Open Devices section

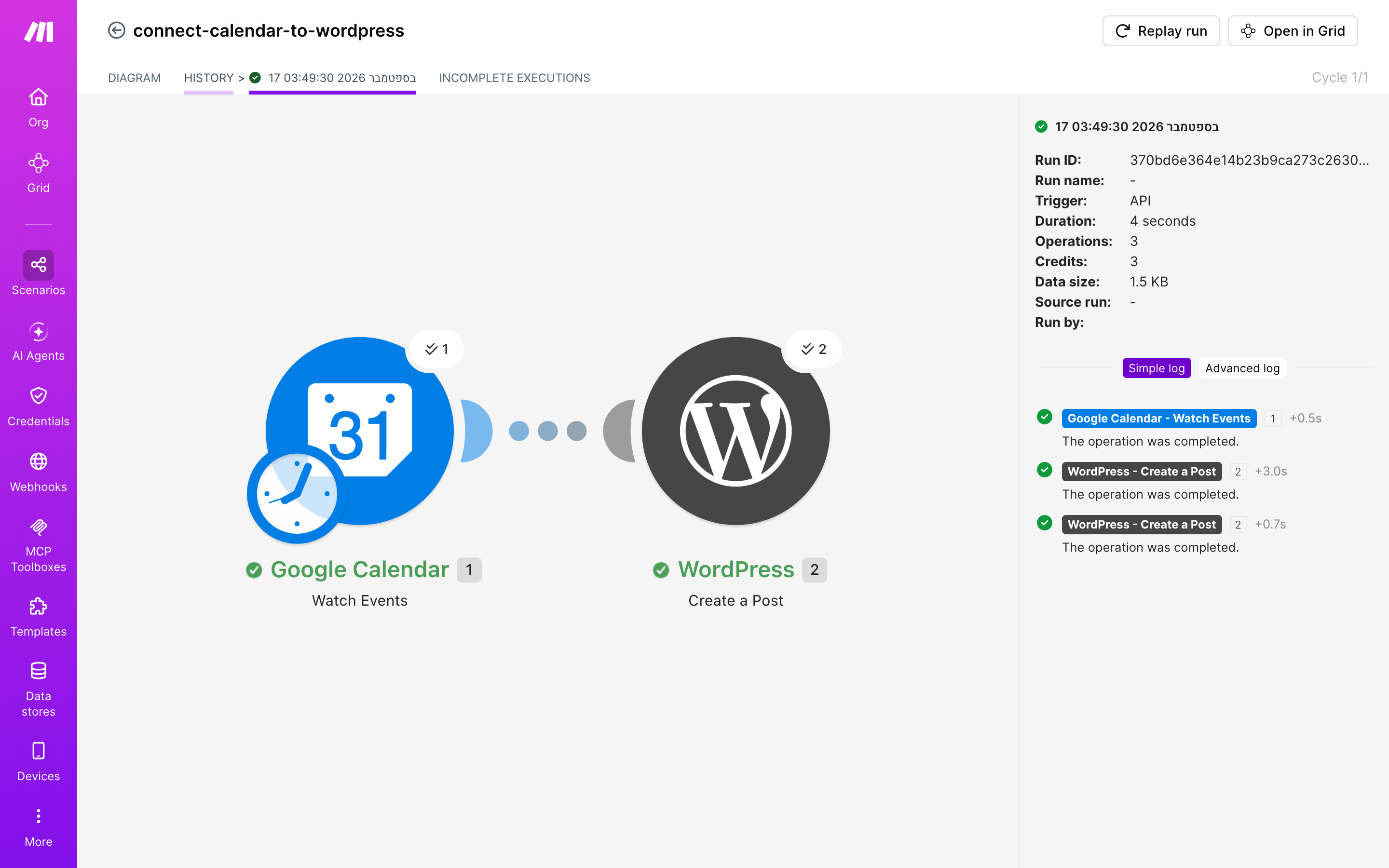39,762
